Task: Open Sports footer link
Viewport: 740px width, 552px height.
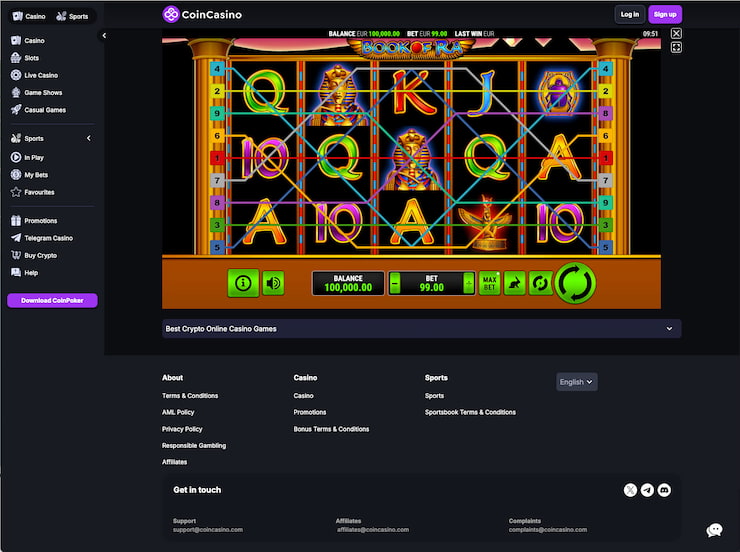Action: pos(434,395)
